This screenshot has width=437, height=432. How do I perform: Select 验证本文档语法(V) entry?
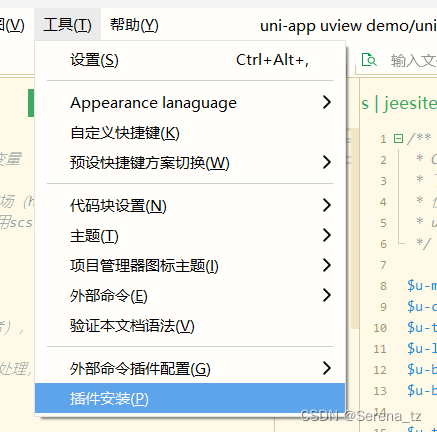coord(190,326)
